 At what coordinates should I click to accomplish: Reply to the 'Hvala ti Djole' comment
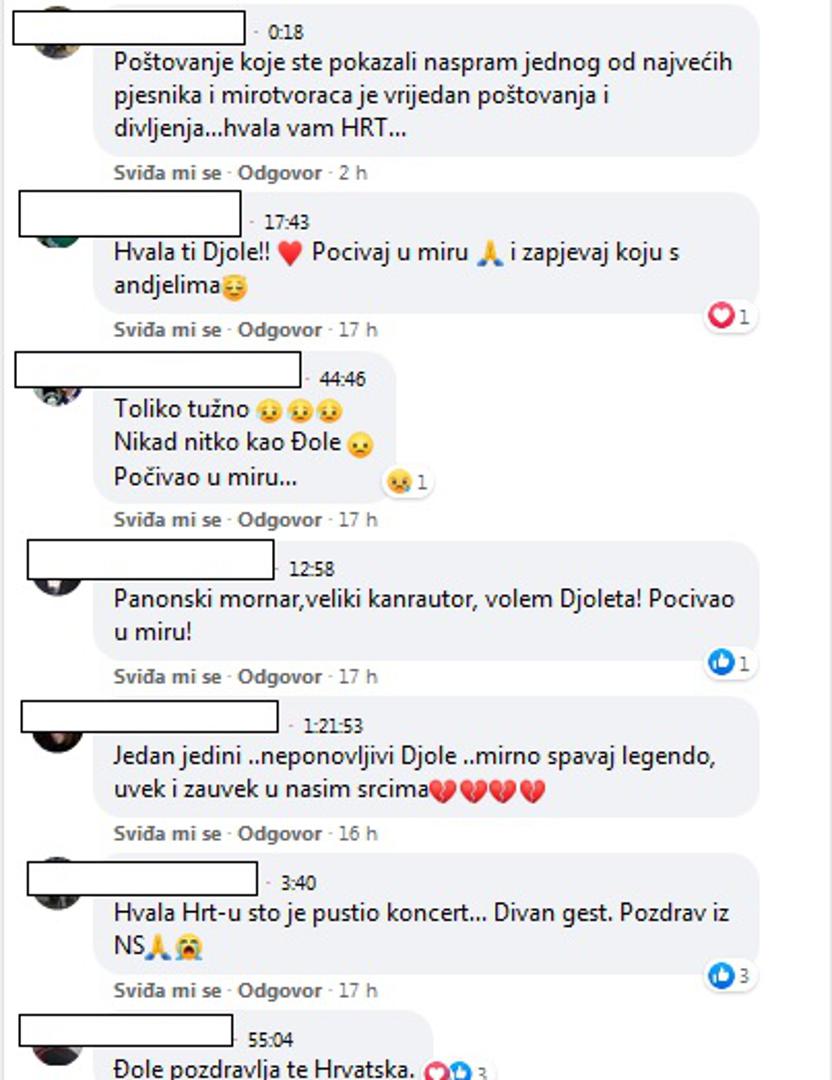(x=280, y=330)
